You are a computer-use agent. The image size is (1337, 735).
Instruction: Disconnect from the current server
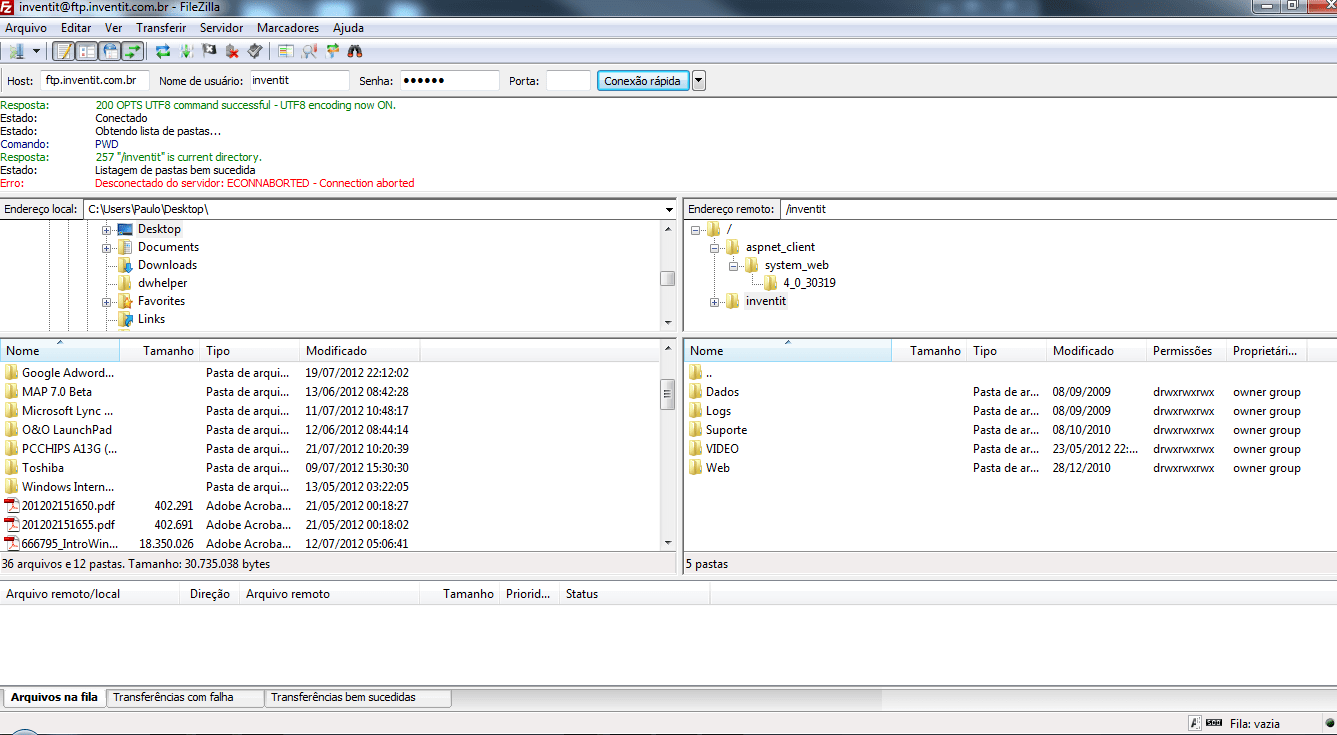(x=232, y=51)
